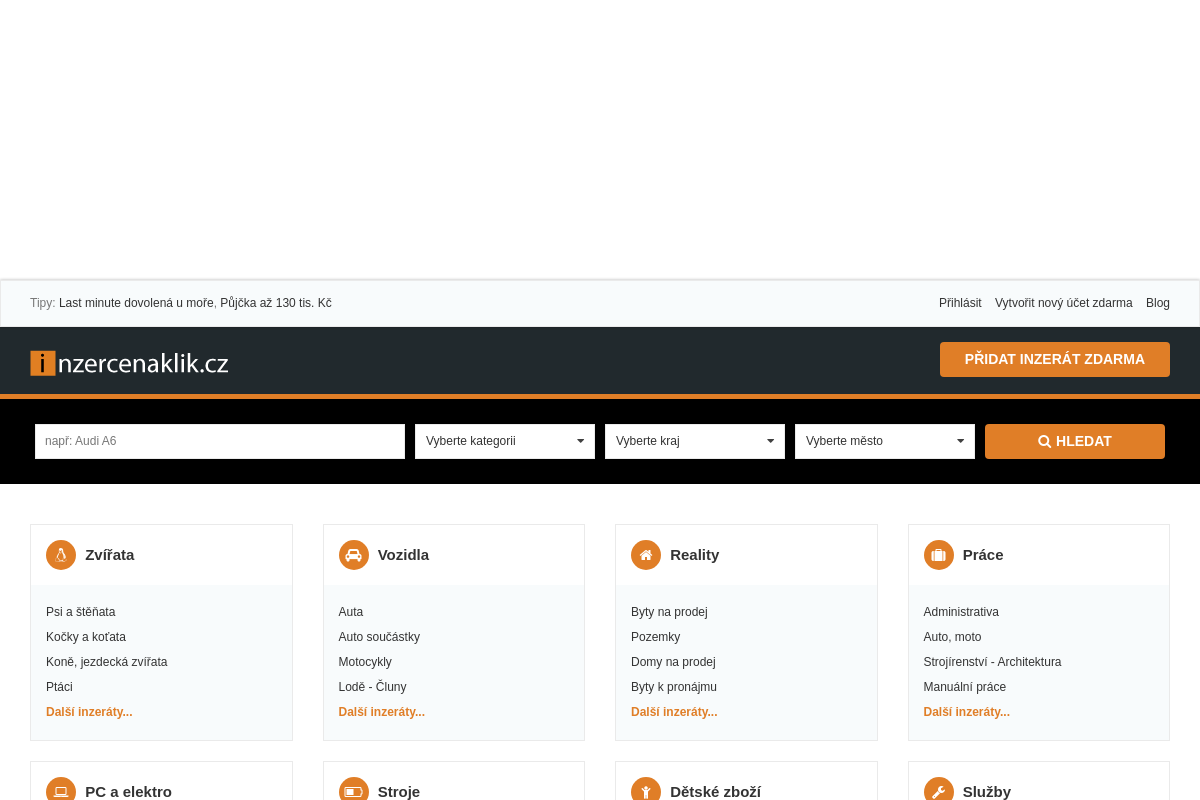Image resolution: width=1200 pixels, height=800 pixels.
Task: Select Byty k pronájmu subcategory
Action: [674, 687]
